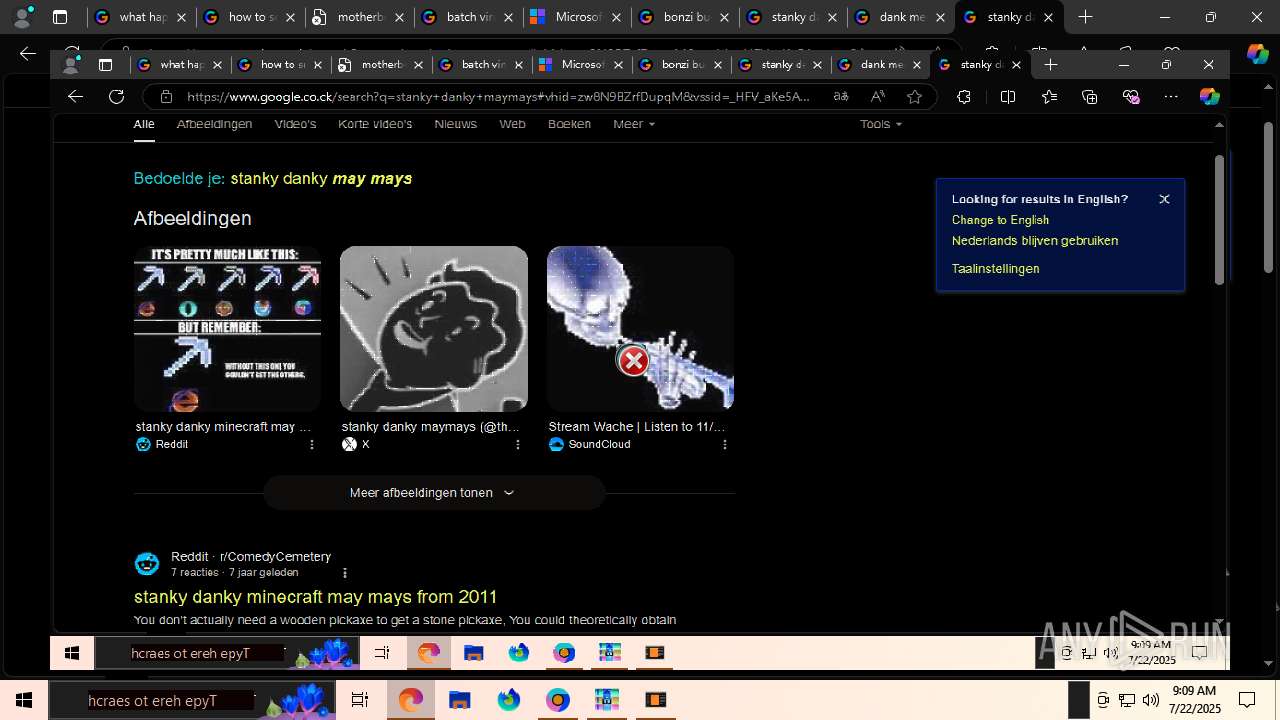
Task: Open Collections icon in front window toolbar
Action: tap(1090, 96)
